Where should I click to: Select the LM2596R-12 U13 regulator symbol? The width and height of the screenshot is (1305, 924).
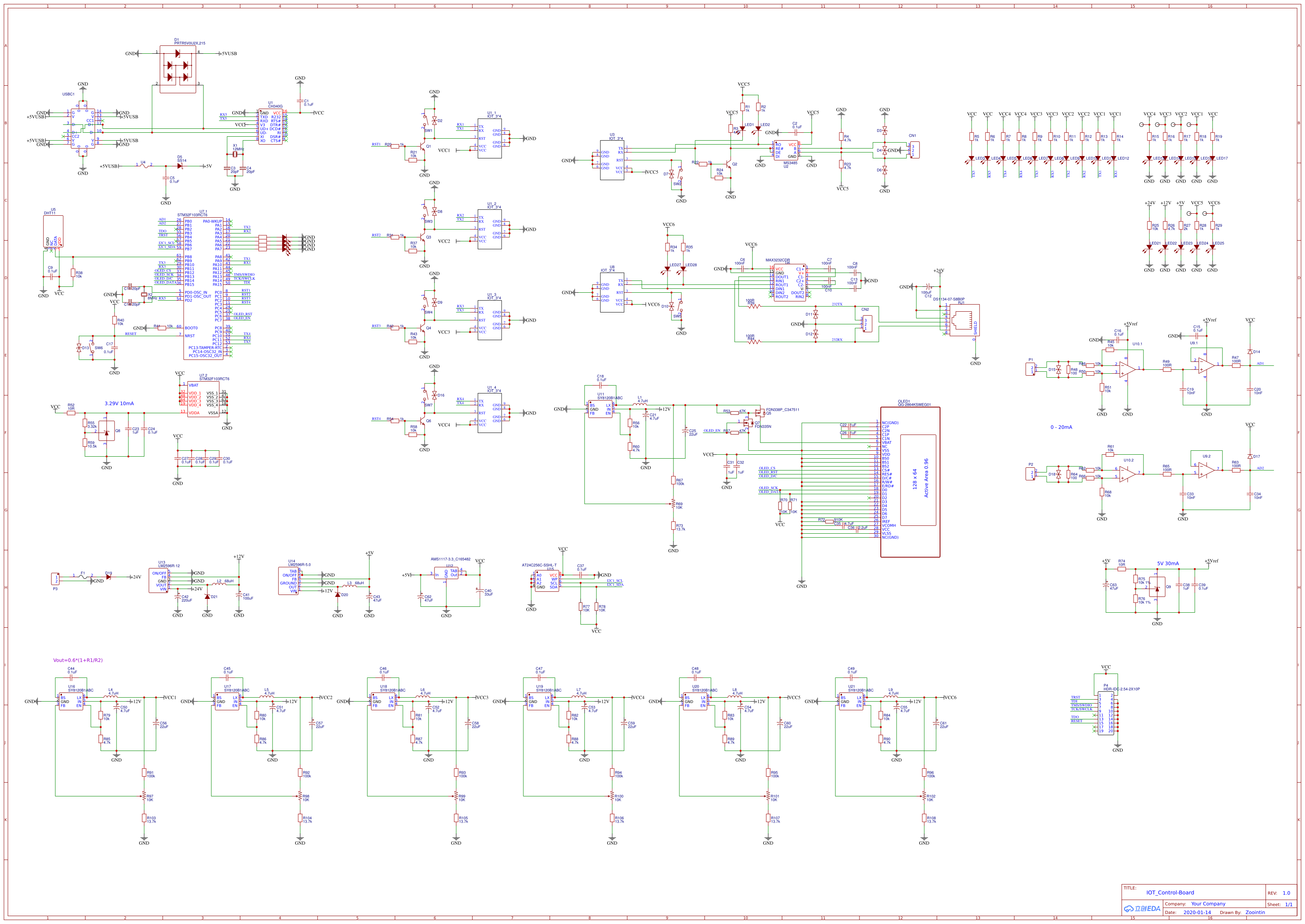(x=158, y=581)
